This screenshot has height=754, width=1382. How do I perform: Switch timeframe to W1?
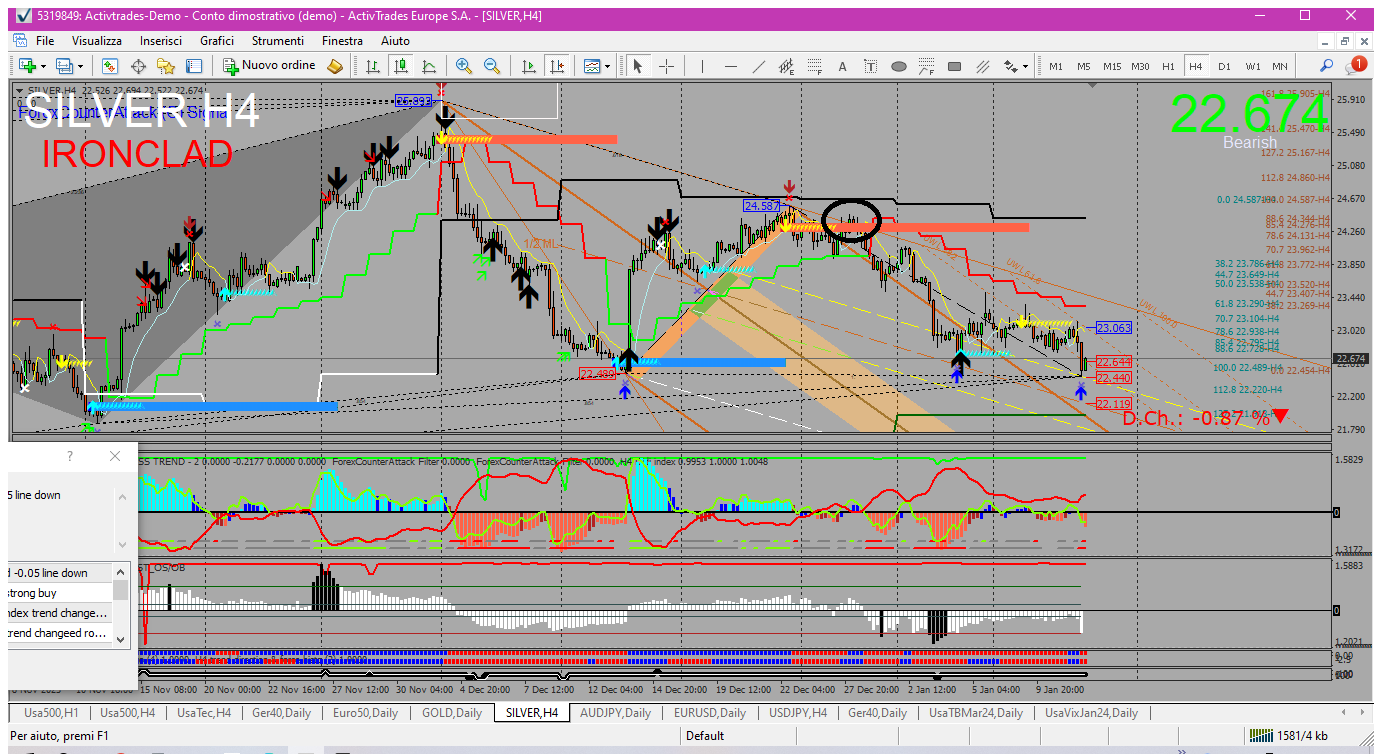(x=1252, y=66)
